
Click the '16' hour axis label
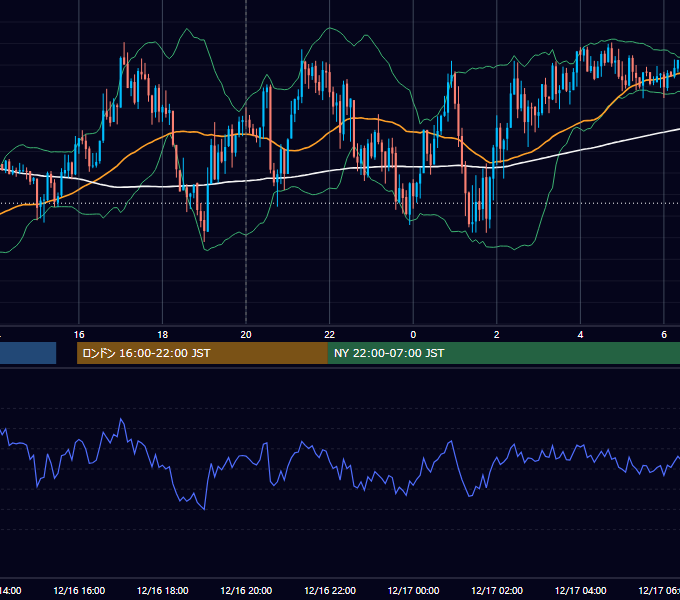(x=79, y=335)
